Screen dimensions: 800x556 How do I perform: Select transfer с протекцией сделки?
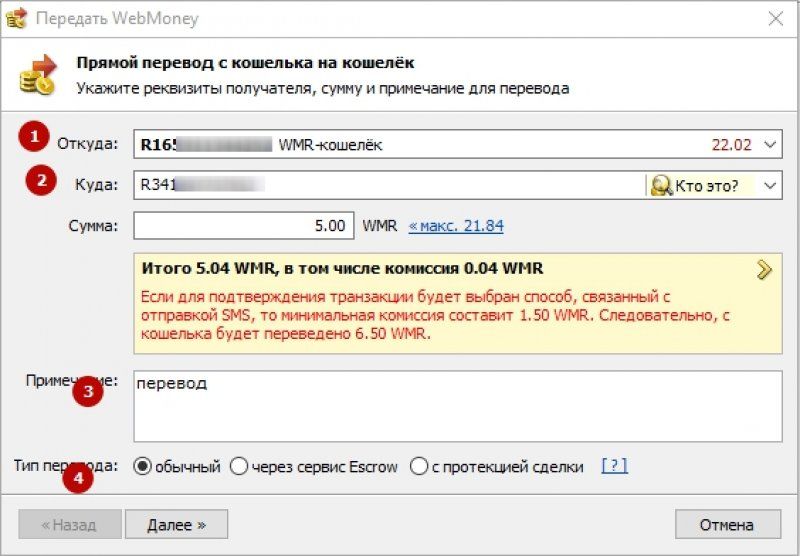coord(496,466)
